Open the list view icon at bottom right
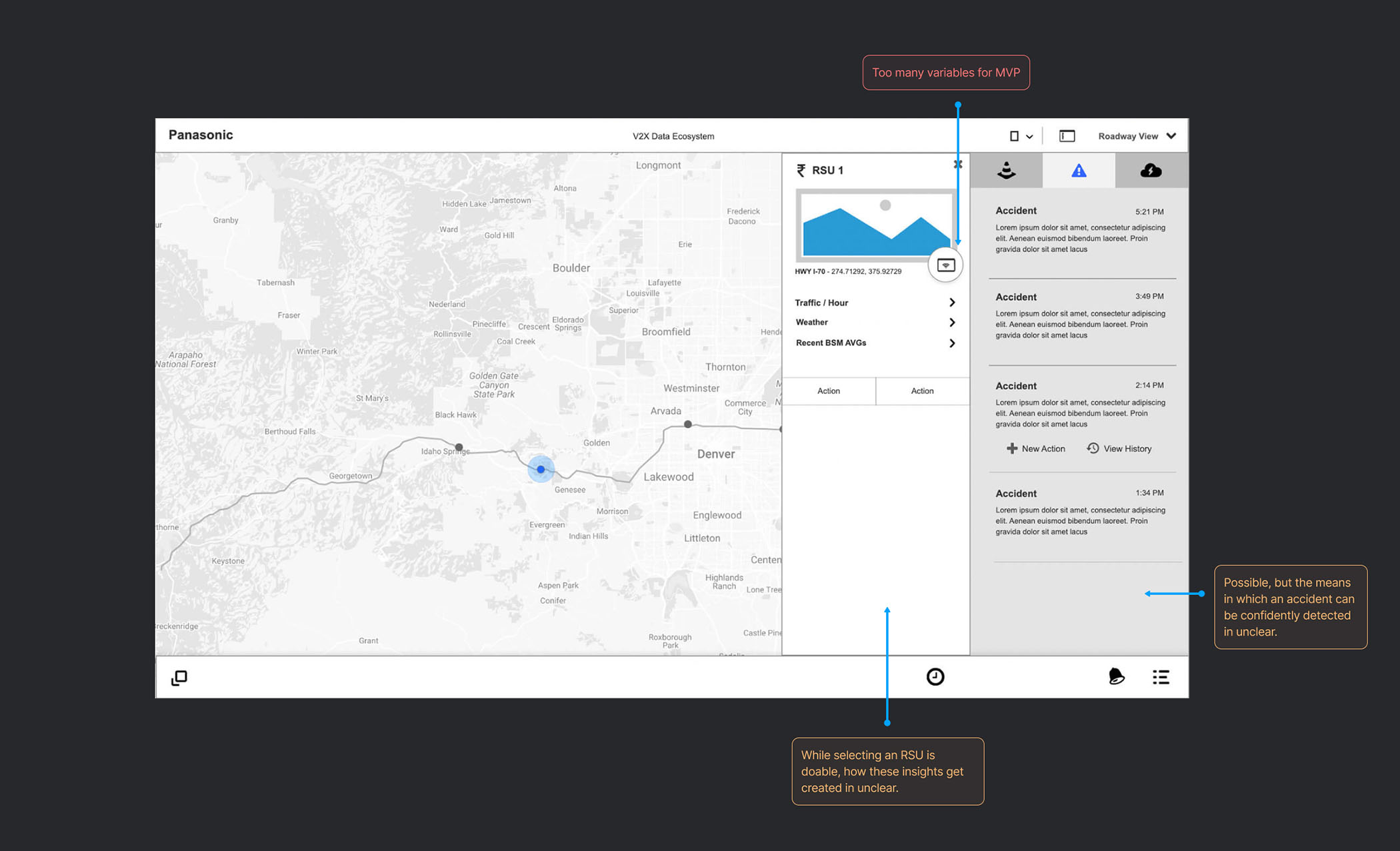 click(x=1161, y=677)
